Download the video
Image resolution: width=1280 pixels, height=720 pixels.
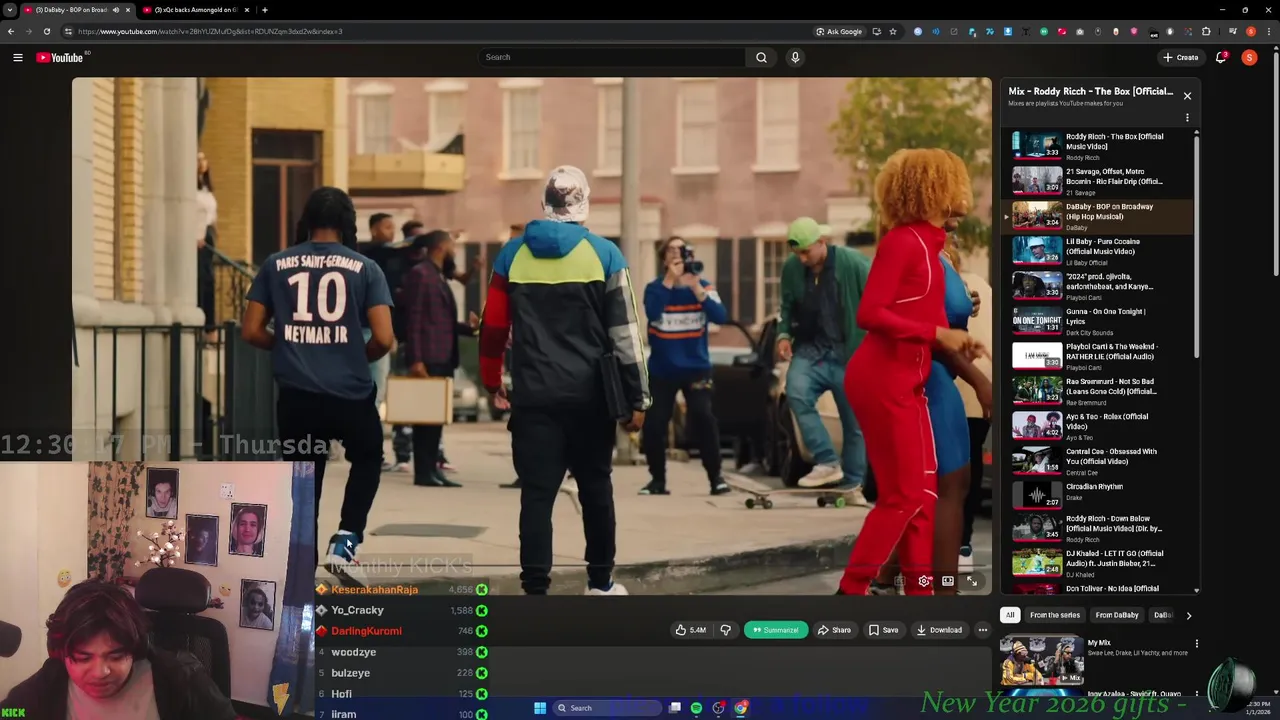(939, 630)
